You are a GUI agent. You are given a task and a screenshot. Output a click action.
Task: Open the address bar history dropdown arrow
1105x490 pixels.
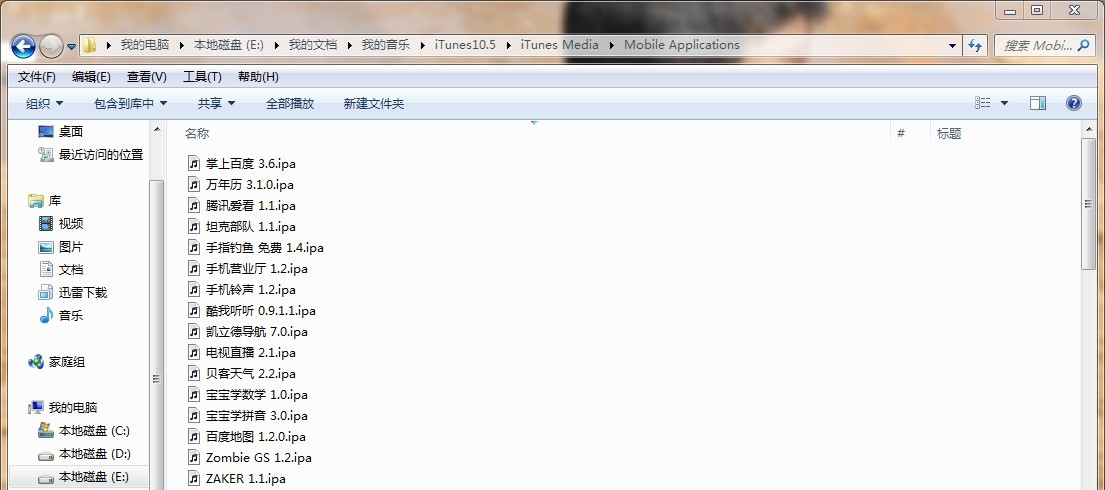point(953,45)
